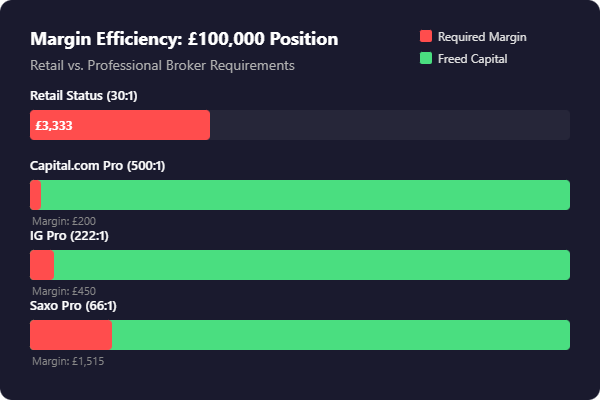The image size is (600, 400).
Task: Click the green segment of Saxo Pro bar
Action: click(x=341, y=335)
